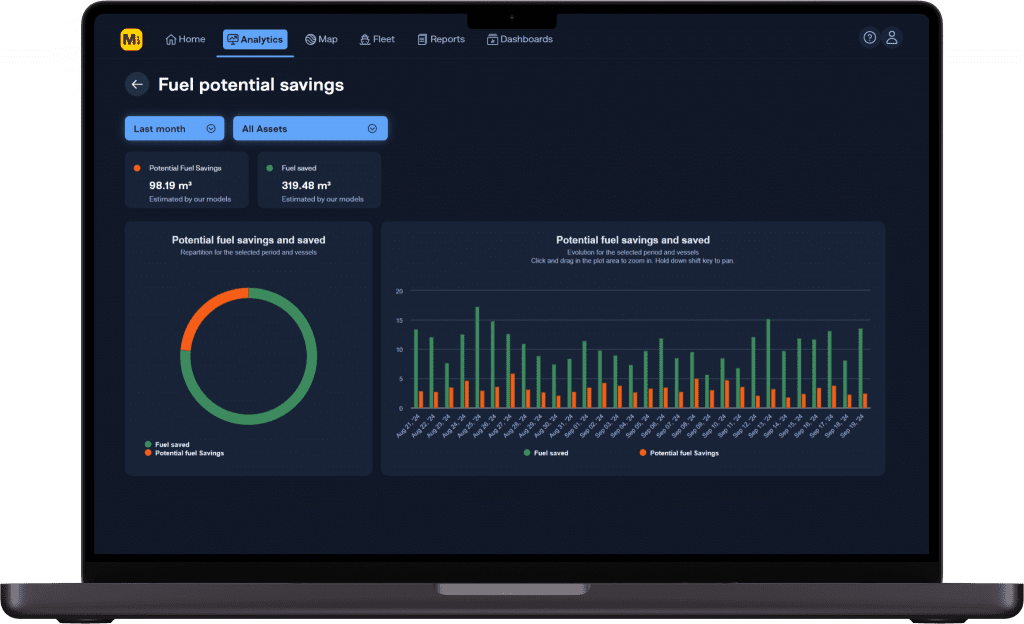1024x624 pixels.
Task: Click the Dashboards icon in navbar
Action: tap(492, 40)
